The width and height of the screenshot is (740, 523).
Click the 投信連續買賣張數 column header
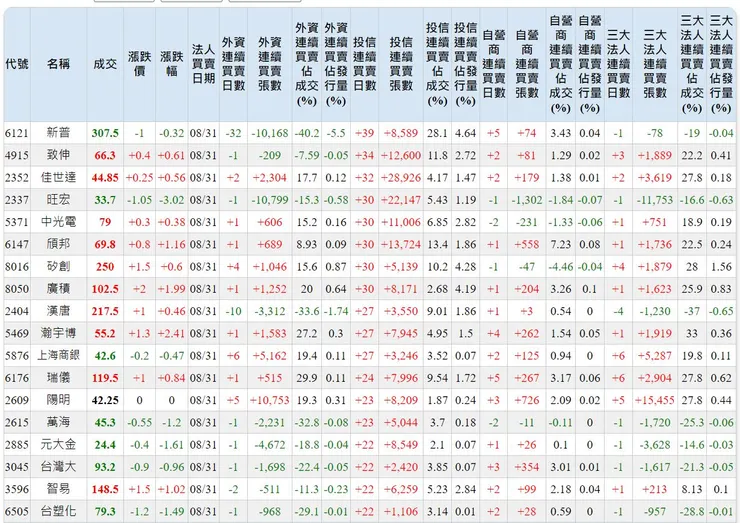401,64
